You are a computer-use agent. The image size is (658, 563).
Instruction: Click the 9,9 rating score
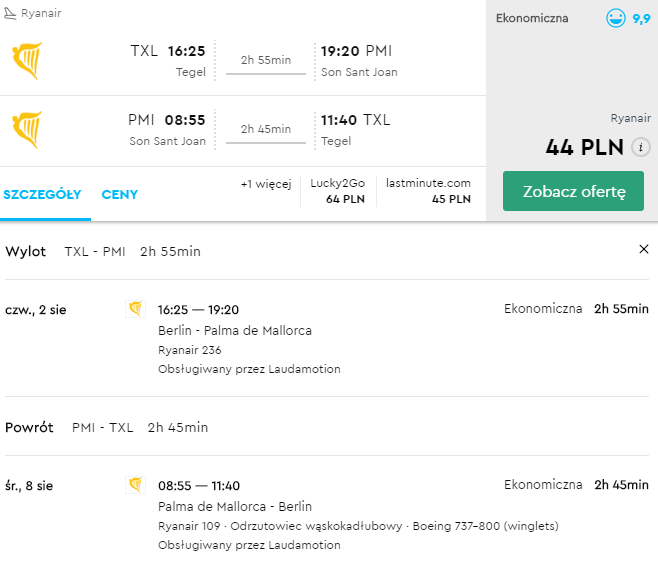click(641, 18)
